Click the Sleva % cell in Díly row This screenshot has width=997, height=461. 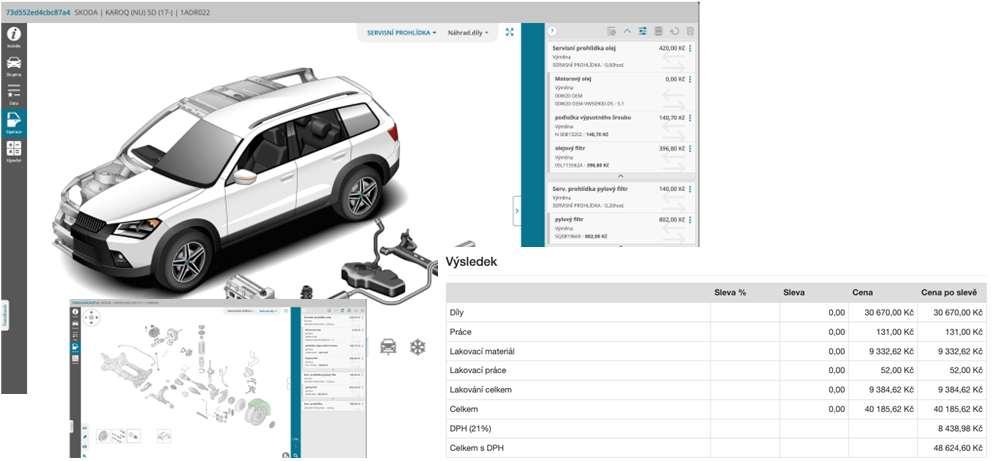(x=745, y=312)
